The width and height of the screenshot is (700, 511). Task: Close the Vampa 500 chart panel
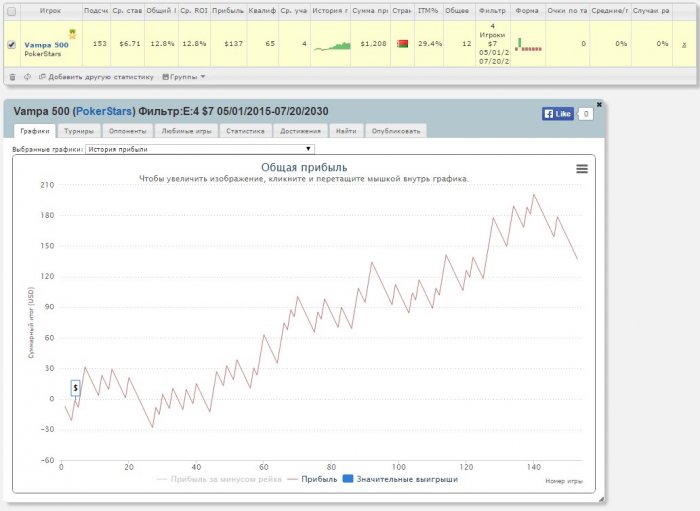coord(599,104)
